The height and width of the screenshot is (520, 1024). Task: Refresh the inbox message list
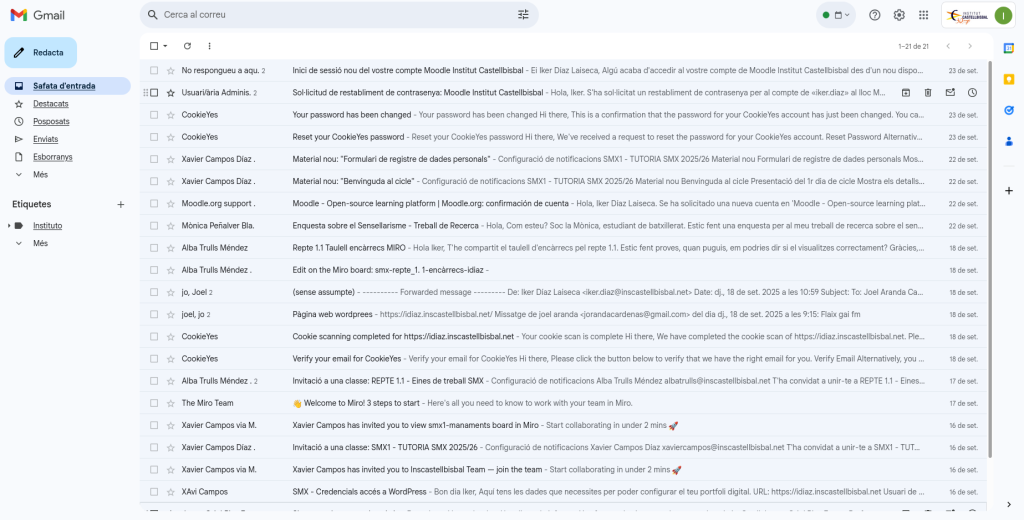187,46
